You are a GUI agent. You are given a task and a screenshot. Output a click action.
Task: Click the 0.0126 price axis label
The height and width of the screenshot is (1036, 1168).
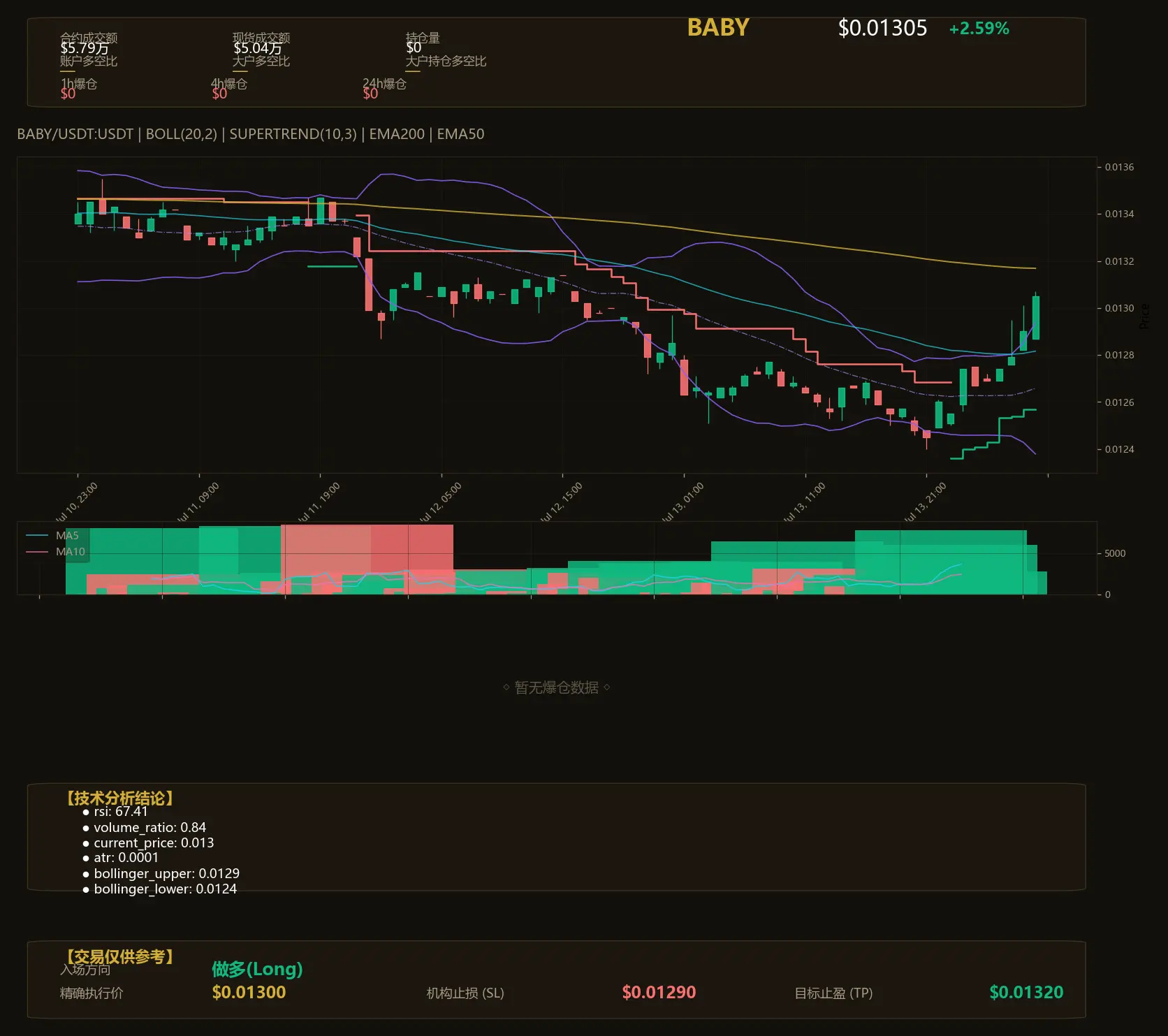[1119, 402]
